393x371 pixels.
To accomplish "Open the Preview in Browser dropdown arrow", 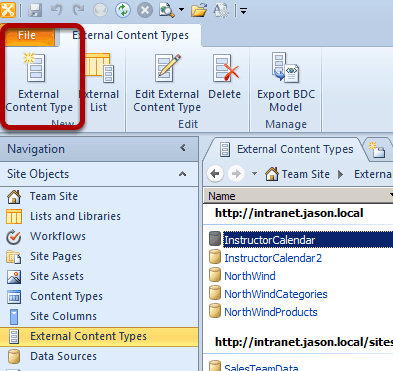I will click(x=181, y=10).
